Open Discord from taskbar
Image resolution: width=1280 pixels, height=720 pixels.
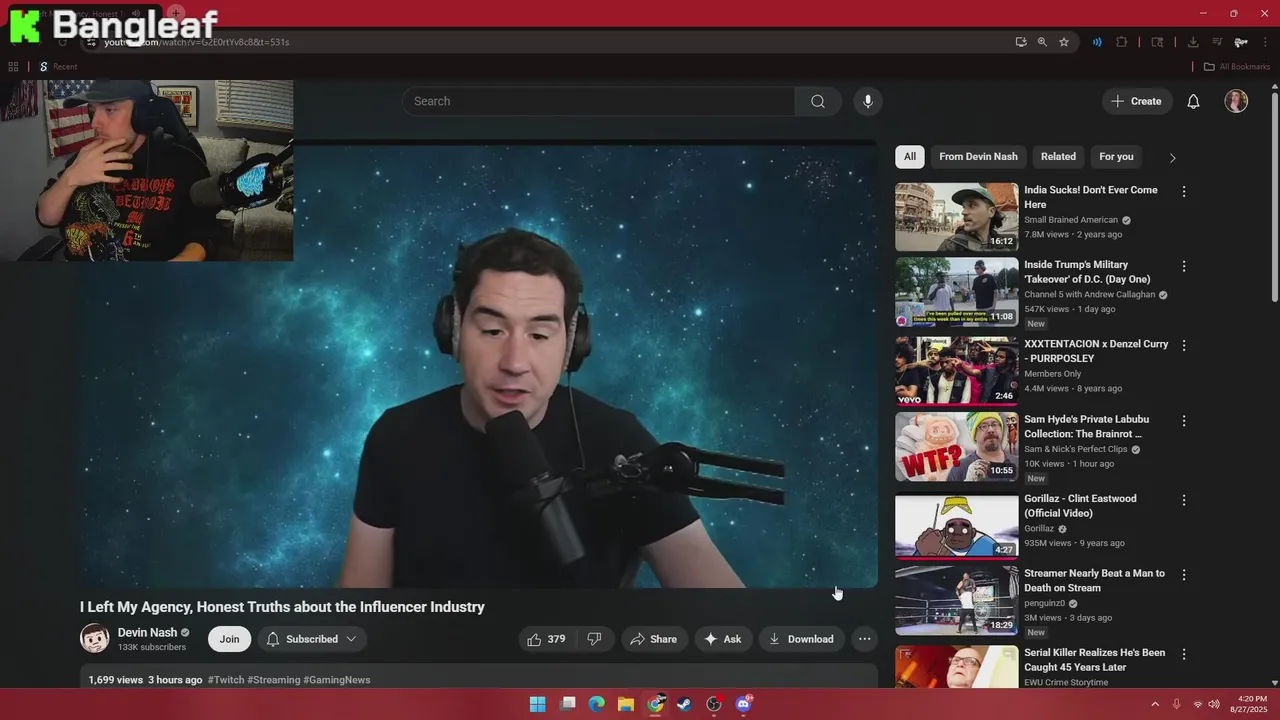(743, 704)
